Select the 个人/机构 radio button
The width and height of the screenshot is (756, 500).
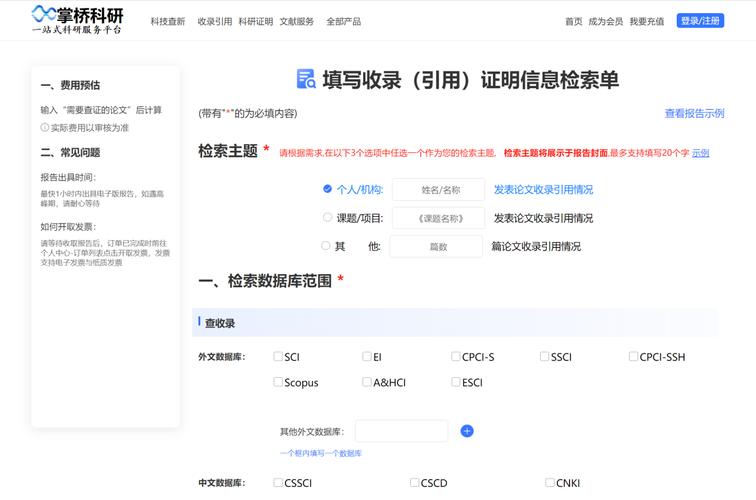327,189
